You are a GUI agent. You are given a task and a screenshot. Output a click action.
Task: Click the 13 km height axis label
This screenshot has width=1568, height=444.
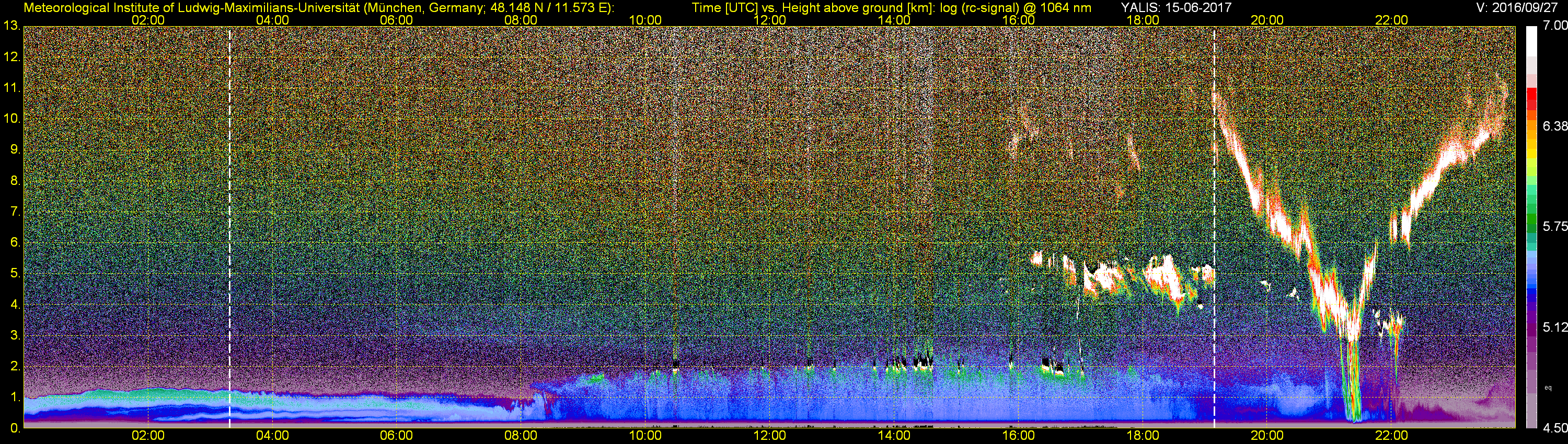pyautogui.click(x=11, y=26)
